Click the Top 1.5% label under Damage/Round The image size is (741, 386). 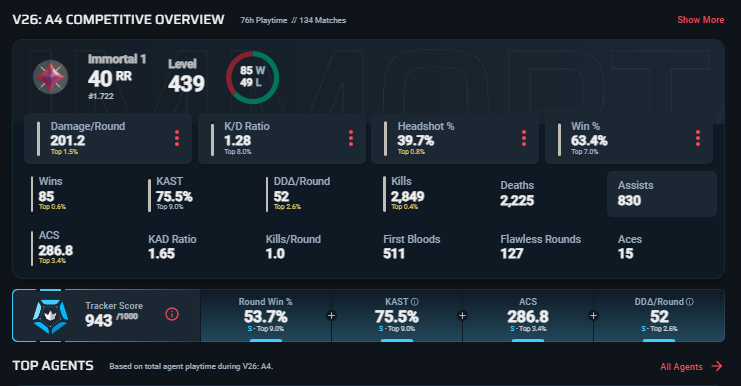[x=64, y=152]
